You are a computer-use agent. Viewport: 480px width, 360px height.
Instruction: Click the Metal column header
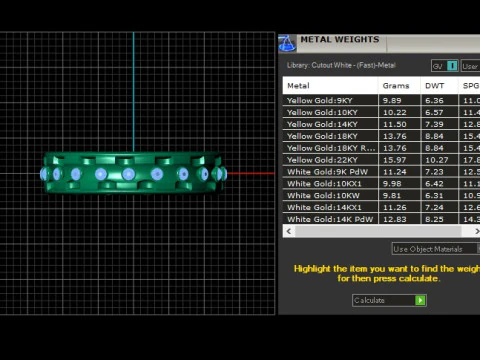[x=330, y=86]
